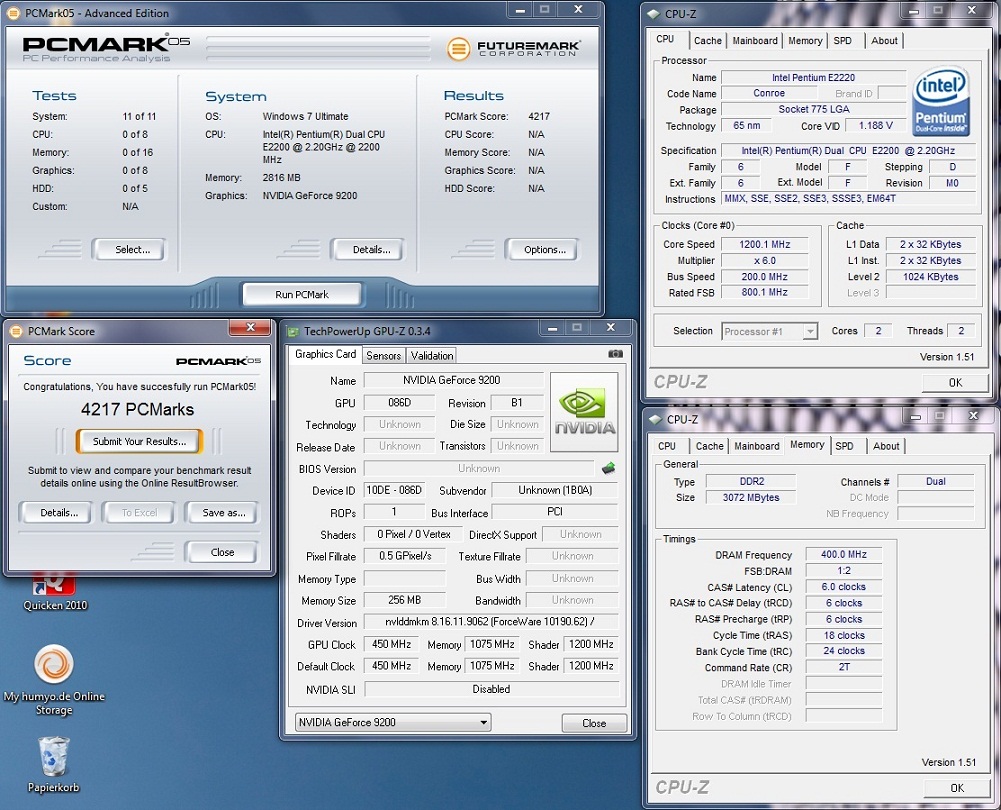Screen dimensions: 1001x810
Task: Click Close in the PCMark Score dialog
Action: [x=222, y=552]
